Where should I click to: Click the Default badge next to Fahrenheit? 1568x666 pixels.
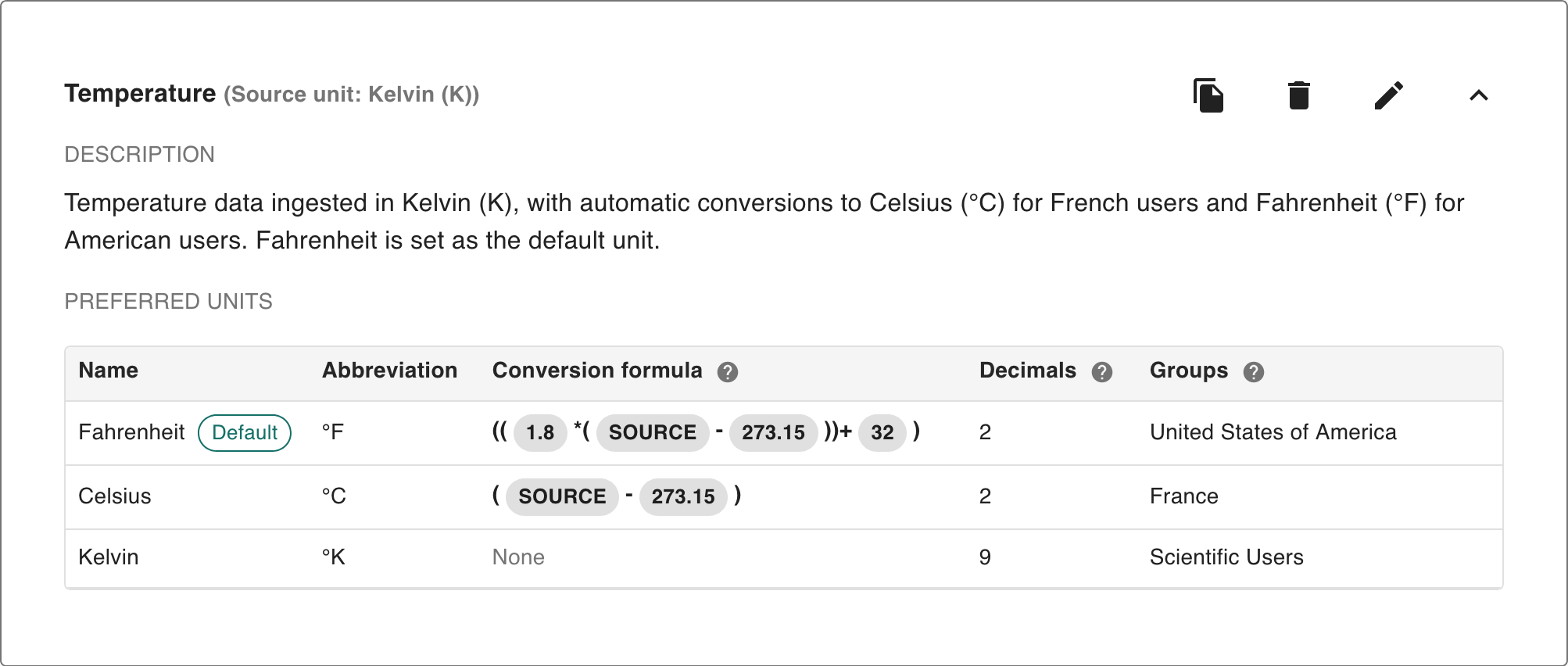(245, 433)
